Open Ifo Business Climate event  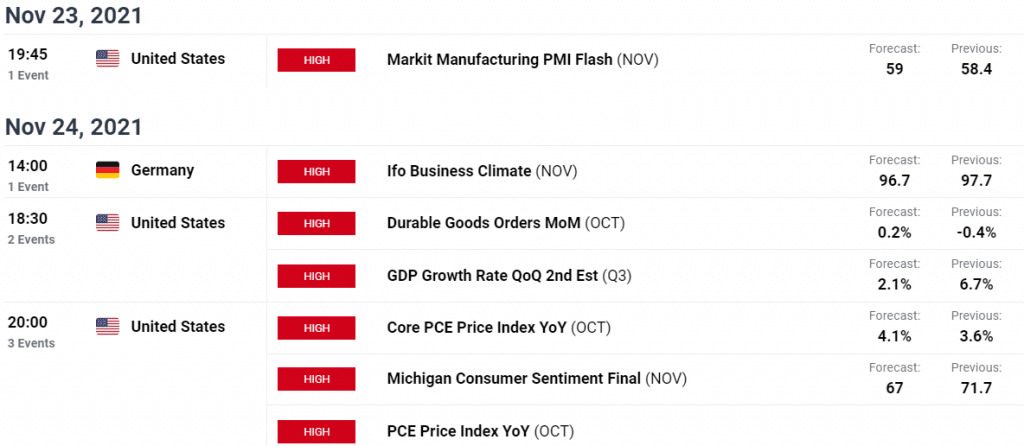pyautogui.click(x=482, y=171)
